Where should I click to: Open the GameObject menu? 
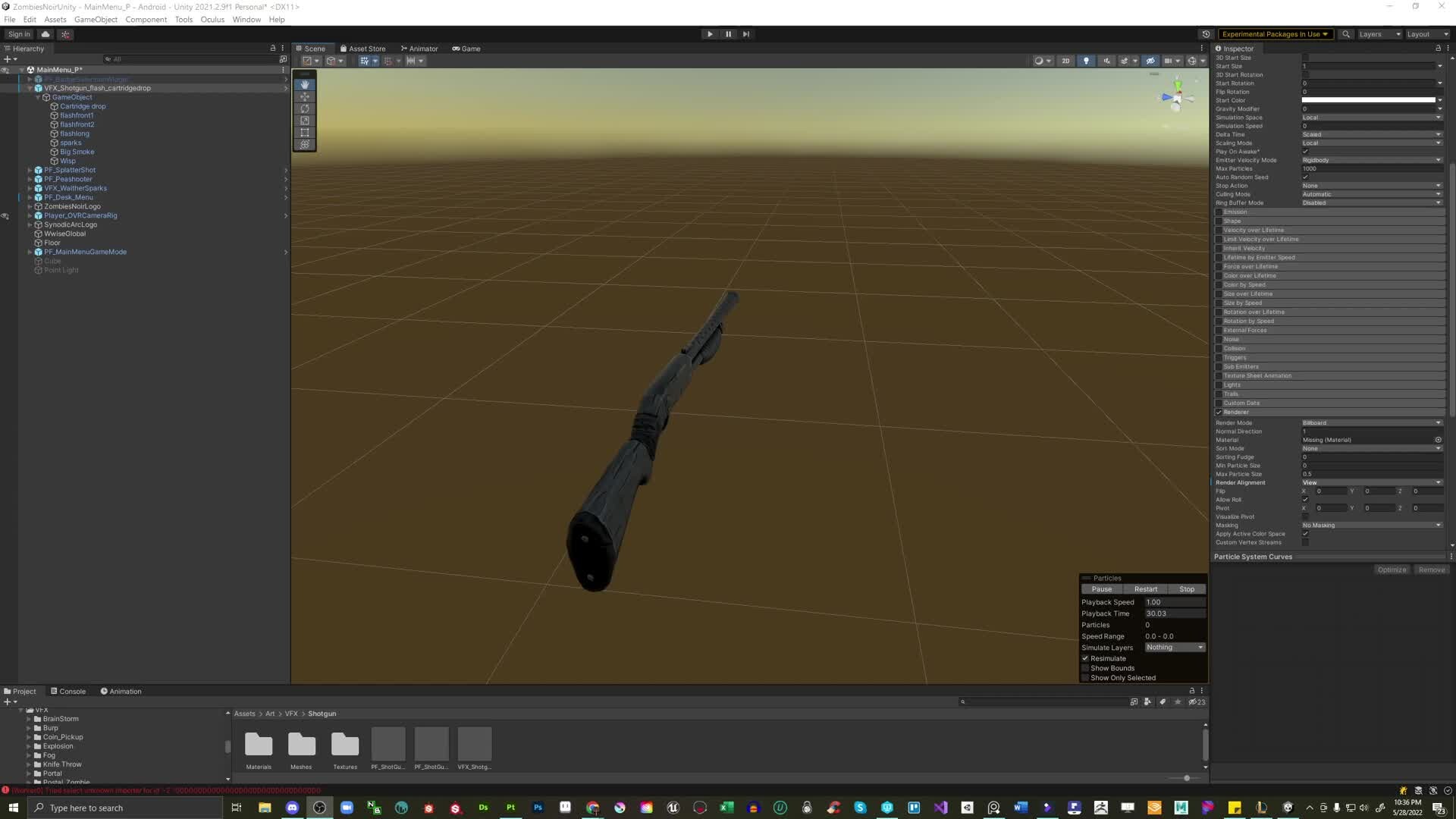[96, 19]
